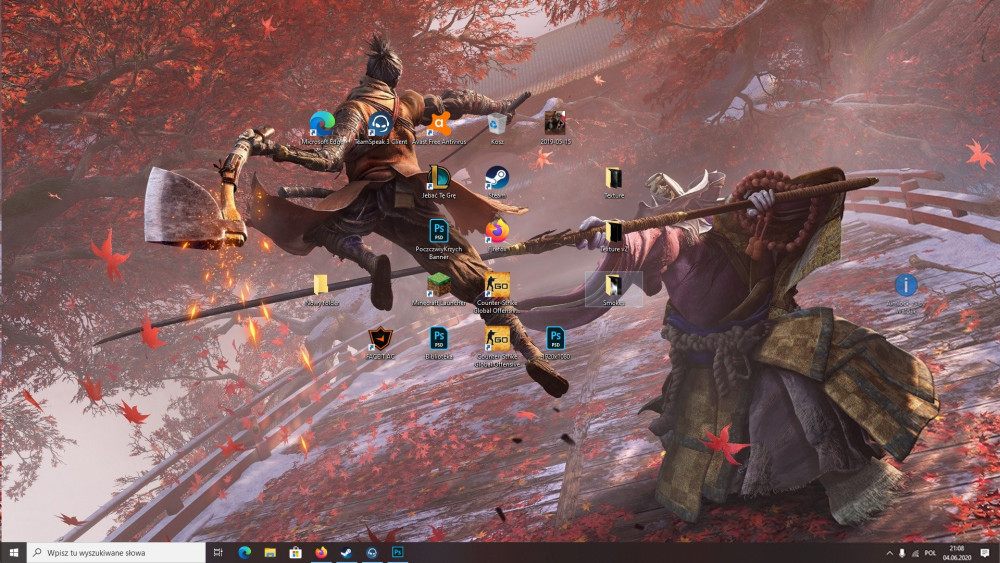Open the Action Center notifications
This screenshot has width=1000, height=563.
click(985, 553)
